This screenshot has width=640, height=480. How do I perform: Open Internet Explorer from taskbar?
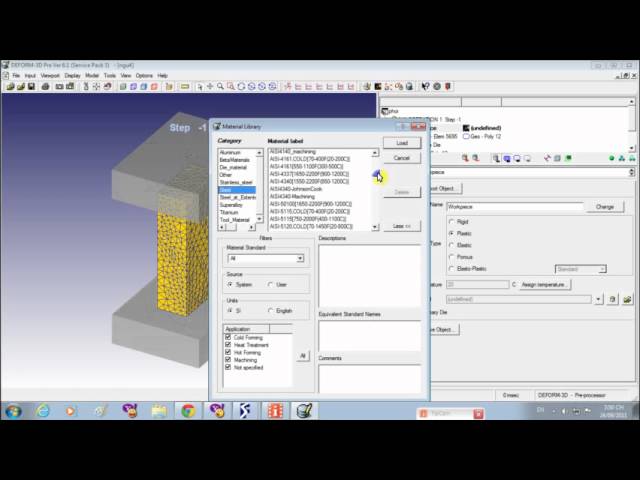42,411
